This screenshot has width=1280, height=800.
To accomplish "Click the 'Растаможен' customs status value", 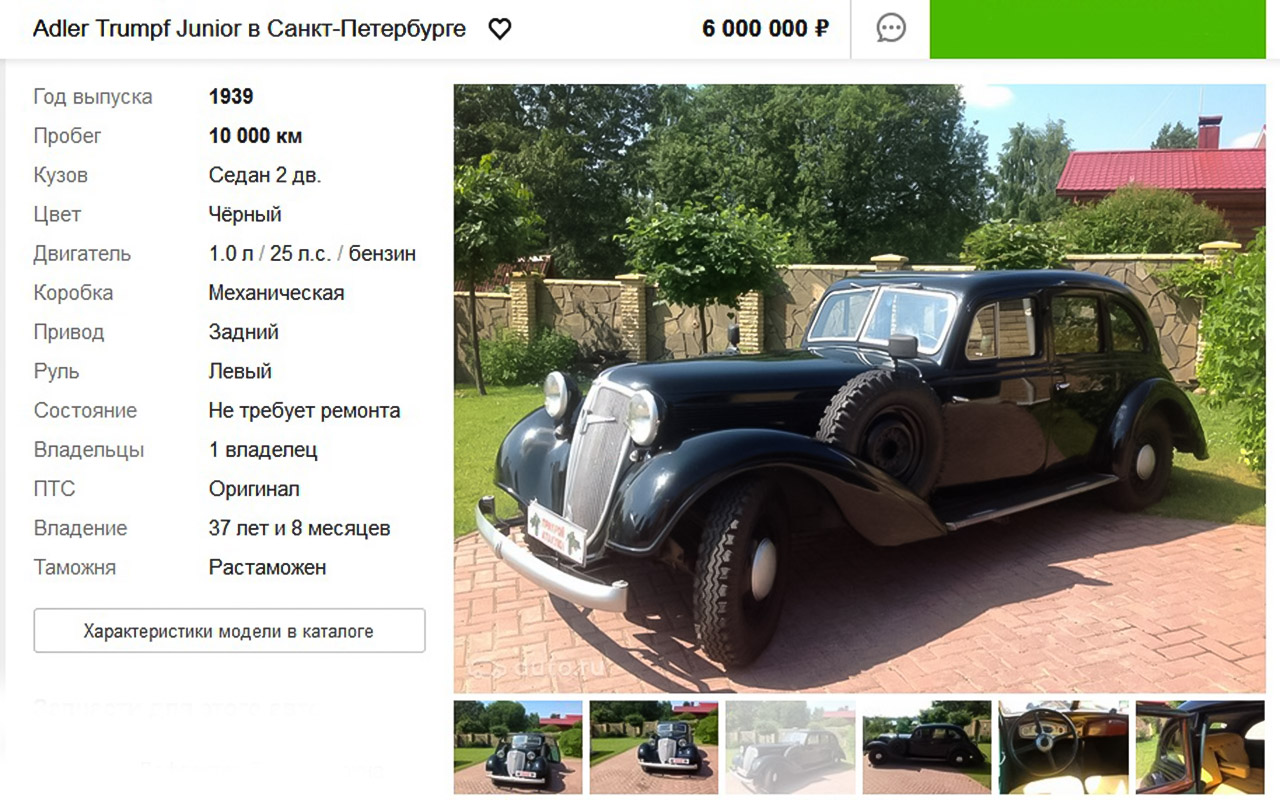I will click(x=267, y=568).
